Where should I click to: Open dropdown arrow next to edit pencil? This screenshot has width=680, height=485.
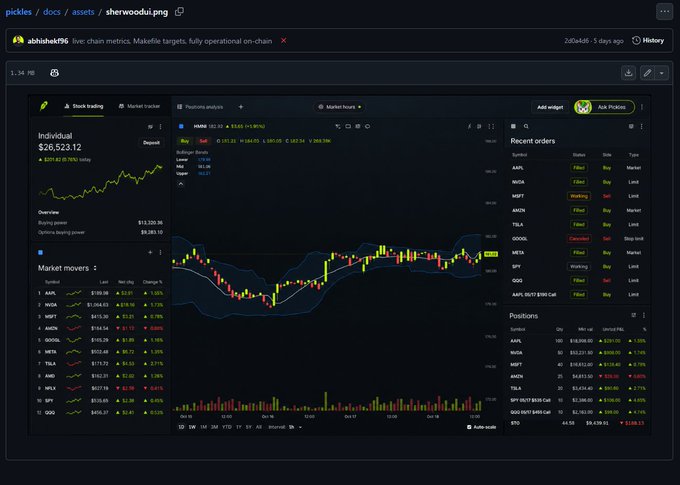[x=662, y=73]
